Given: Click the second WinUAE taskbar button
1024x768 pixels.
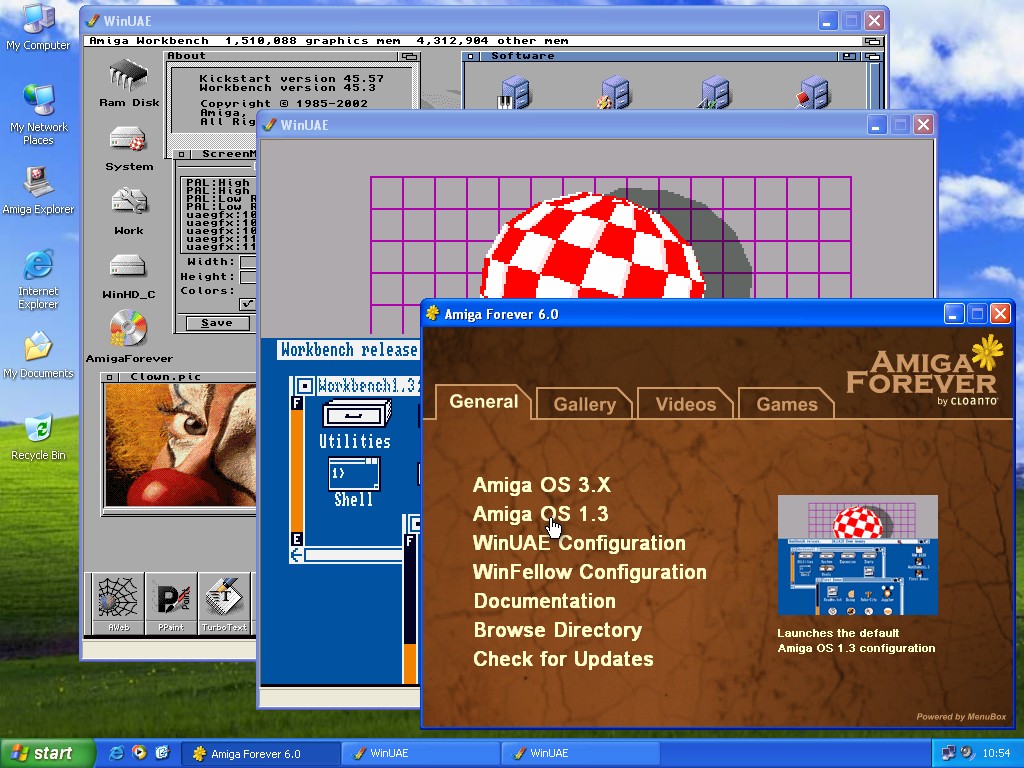Looking at the screenshot, I should [x=581, y=754].
